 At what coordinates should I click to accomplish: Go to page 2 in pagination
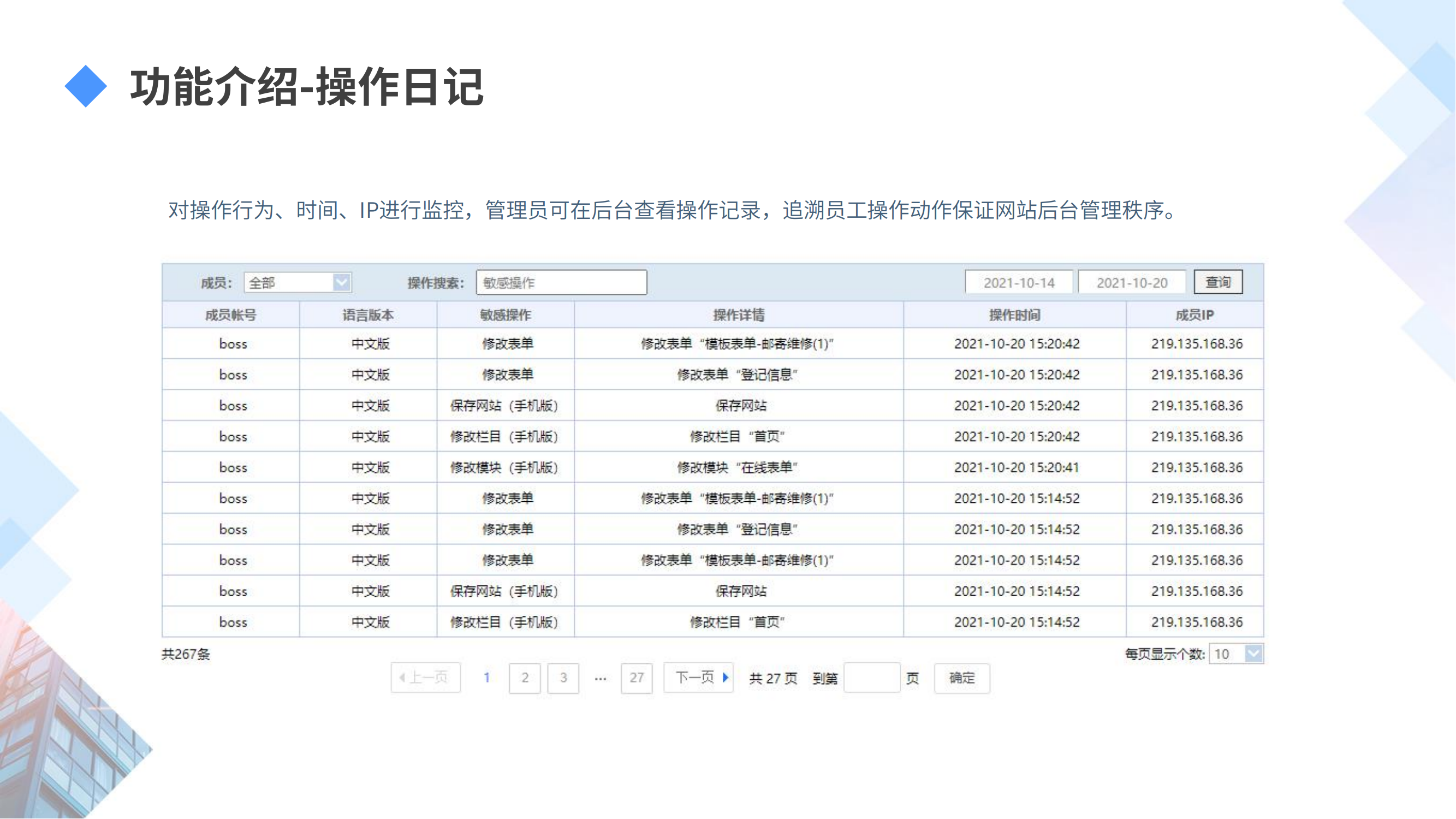pos(525,678)
